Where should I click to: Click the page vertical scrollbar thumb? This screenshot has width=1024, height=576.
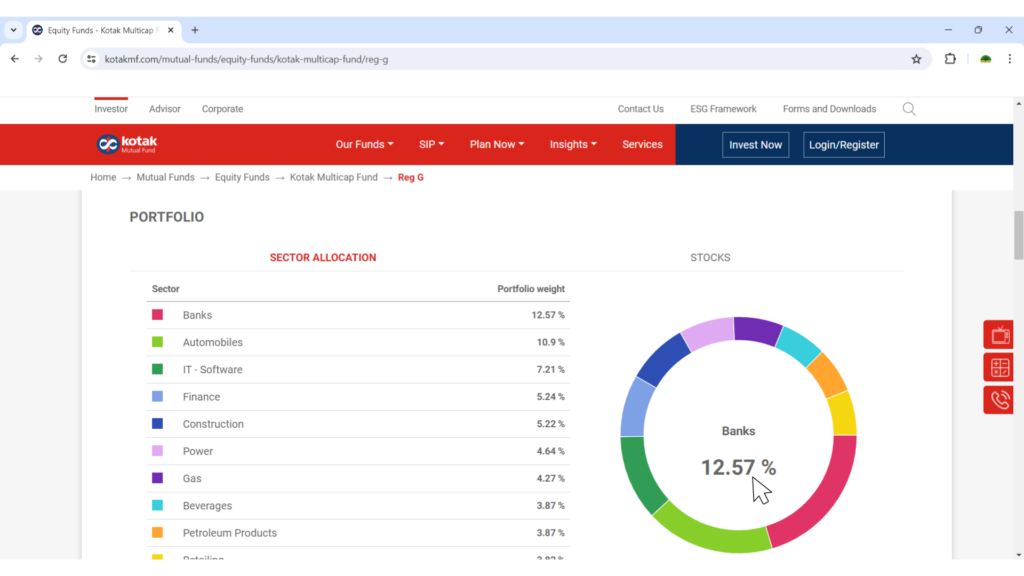(x=1018, y=235)
